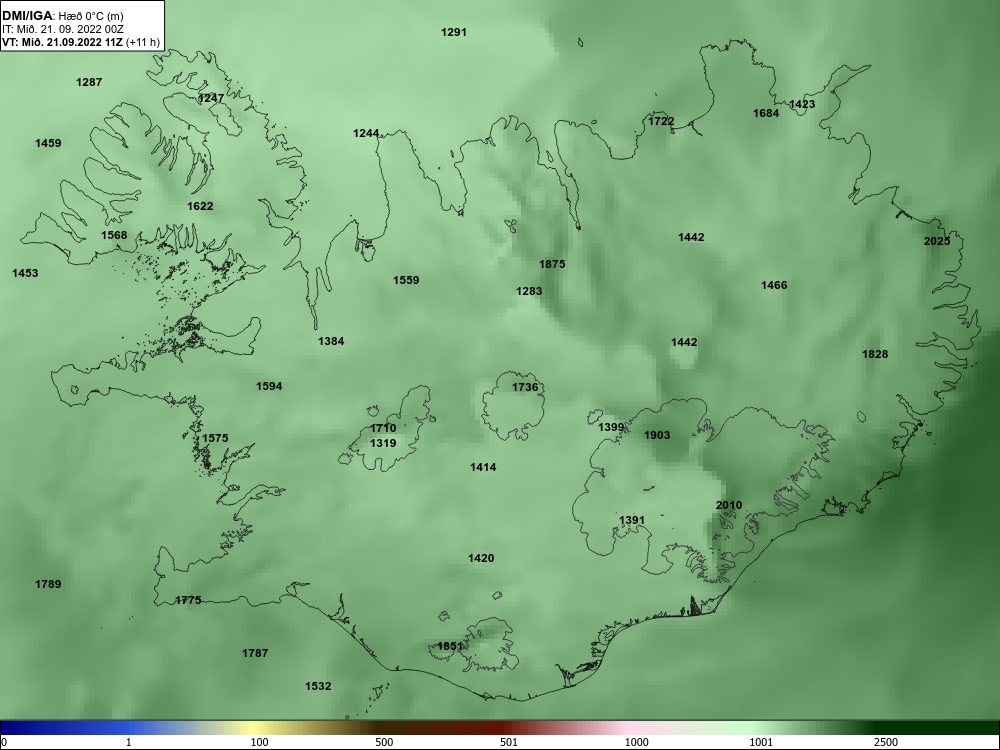Click the legend label 500
This screenshot has width=1000, height=750.
[x=384, y=742]
